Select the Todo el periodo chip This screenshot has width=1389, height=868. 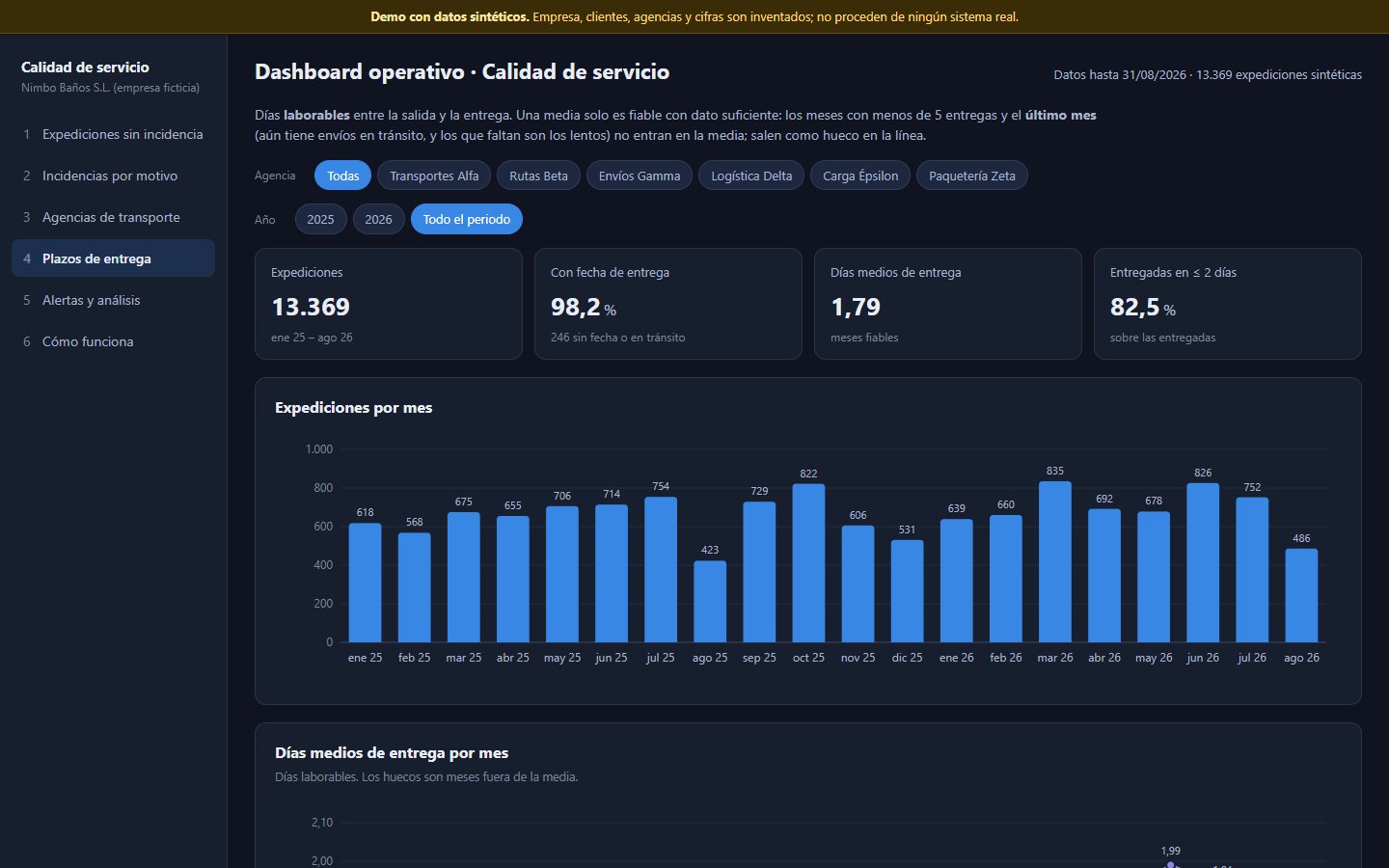[x=467, y=219]
